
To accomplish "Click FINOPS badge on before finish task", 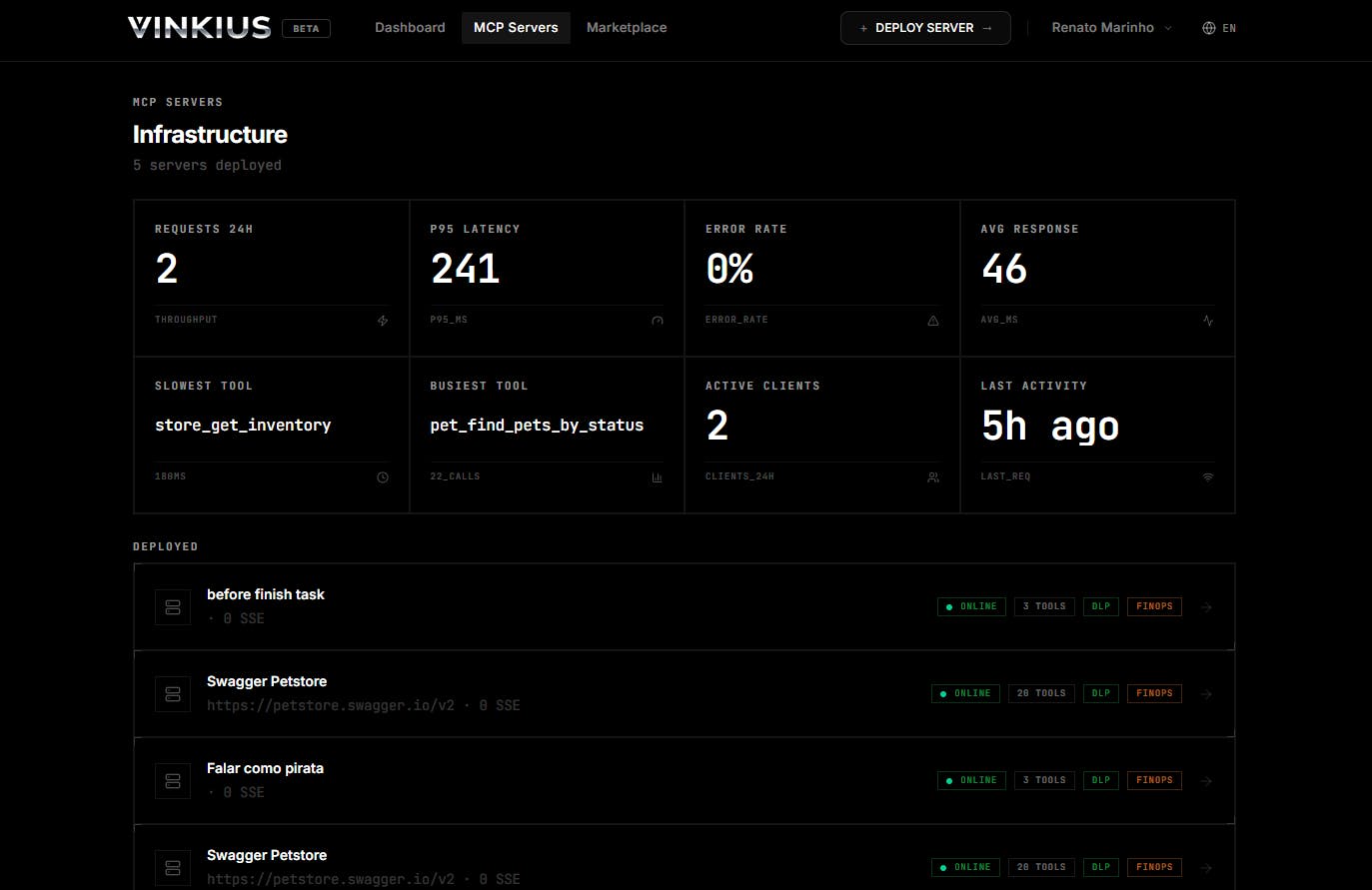I will pyautogui.click(x=1154, y=606).
